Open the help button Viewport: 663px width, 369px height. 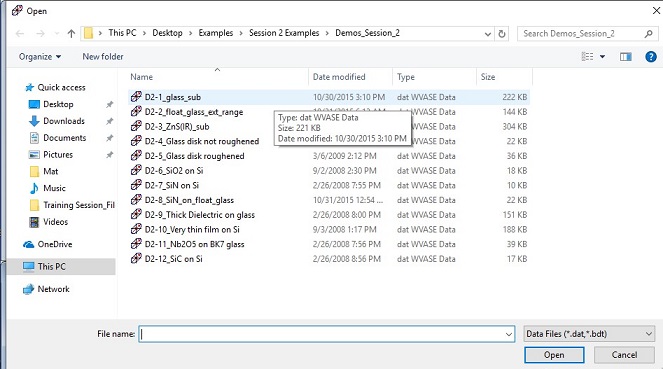(651, 57)
